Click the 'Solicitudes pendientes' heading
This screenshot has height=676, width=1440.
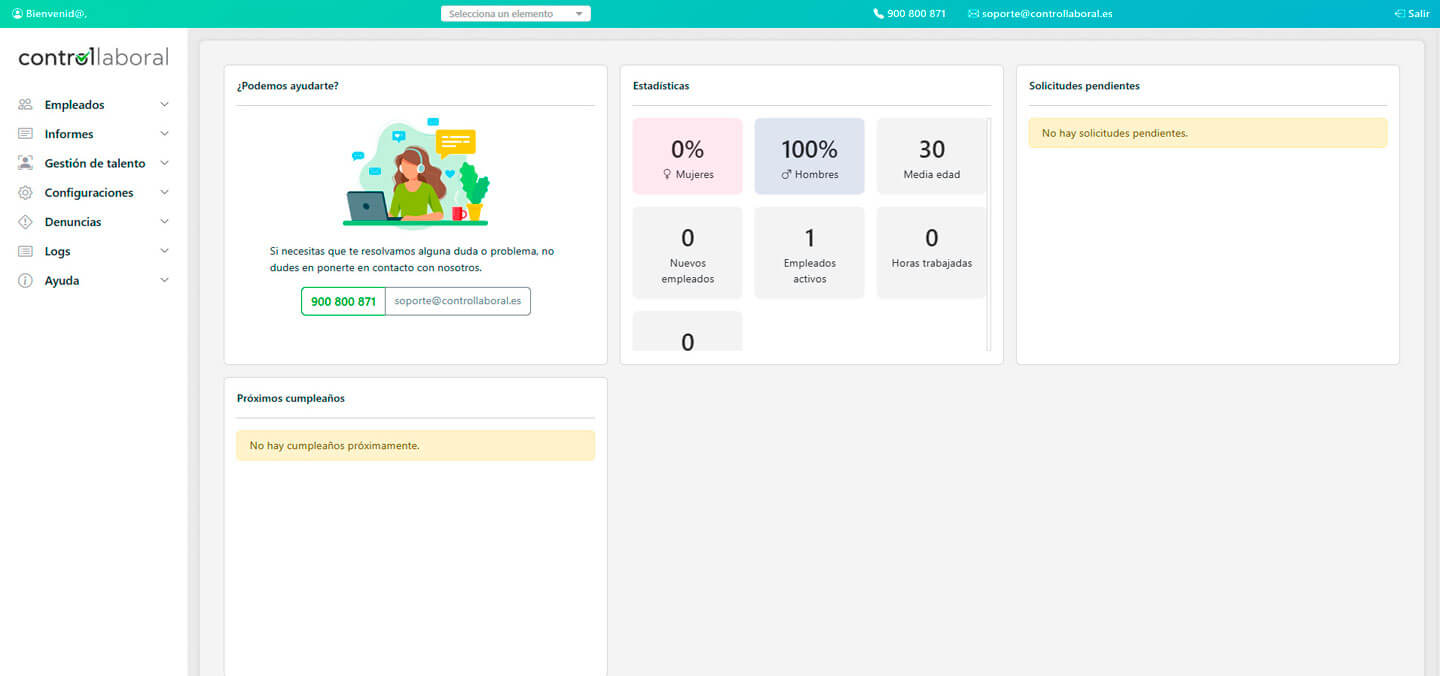click(1084, 86)
